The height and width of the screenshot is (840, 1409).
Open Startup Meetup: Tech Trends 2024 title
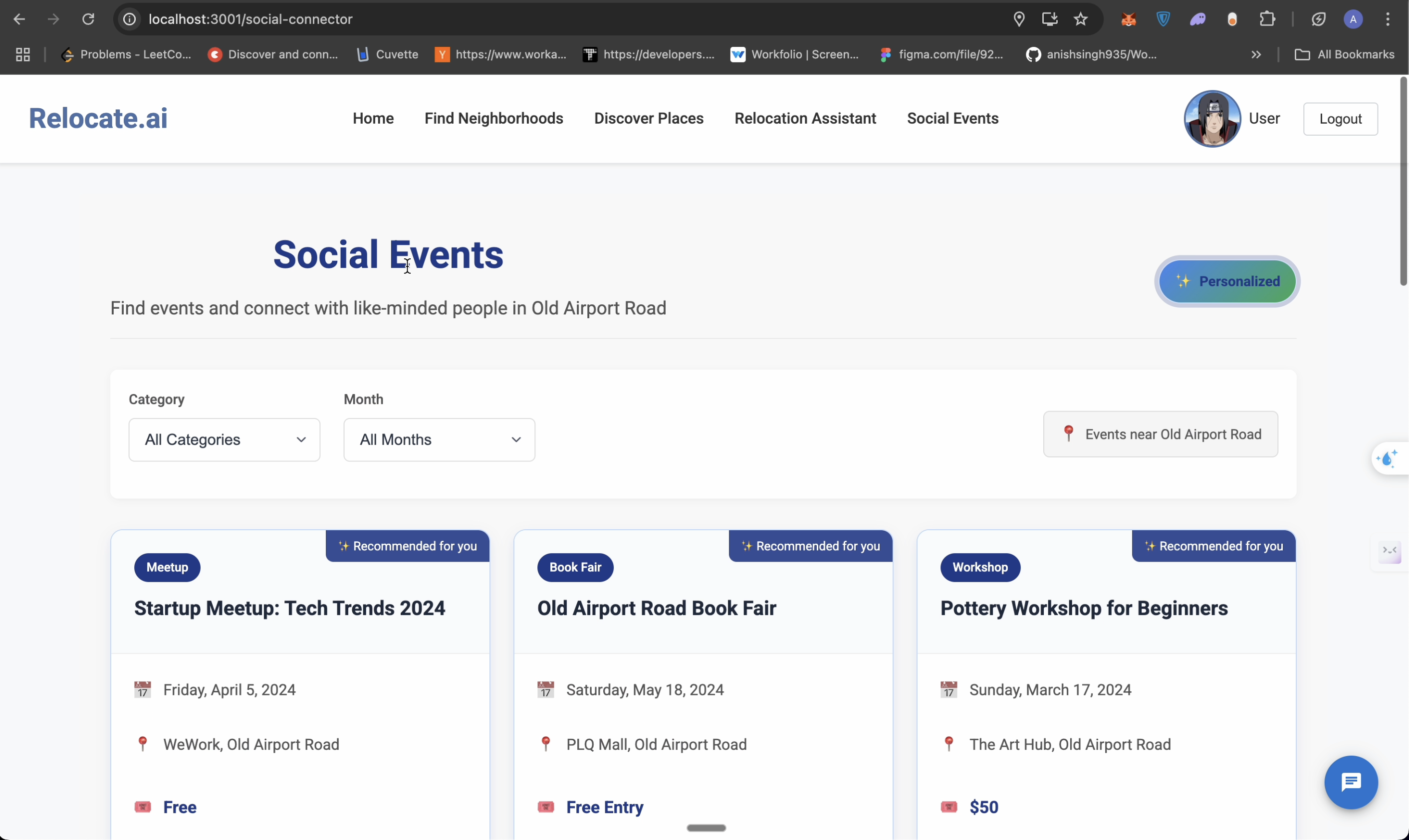tap(289, 609)
